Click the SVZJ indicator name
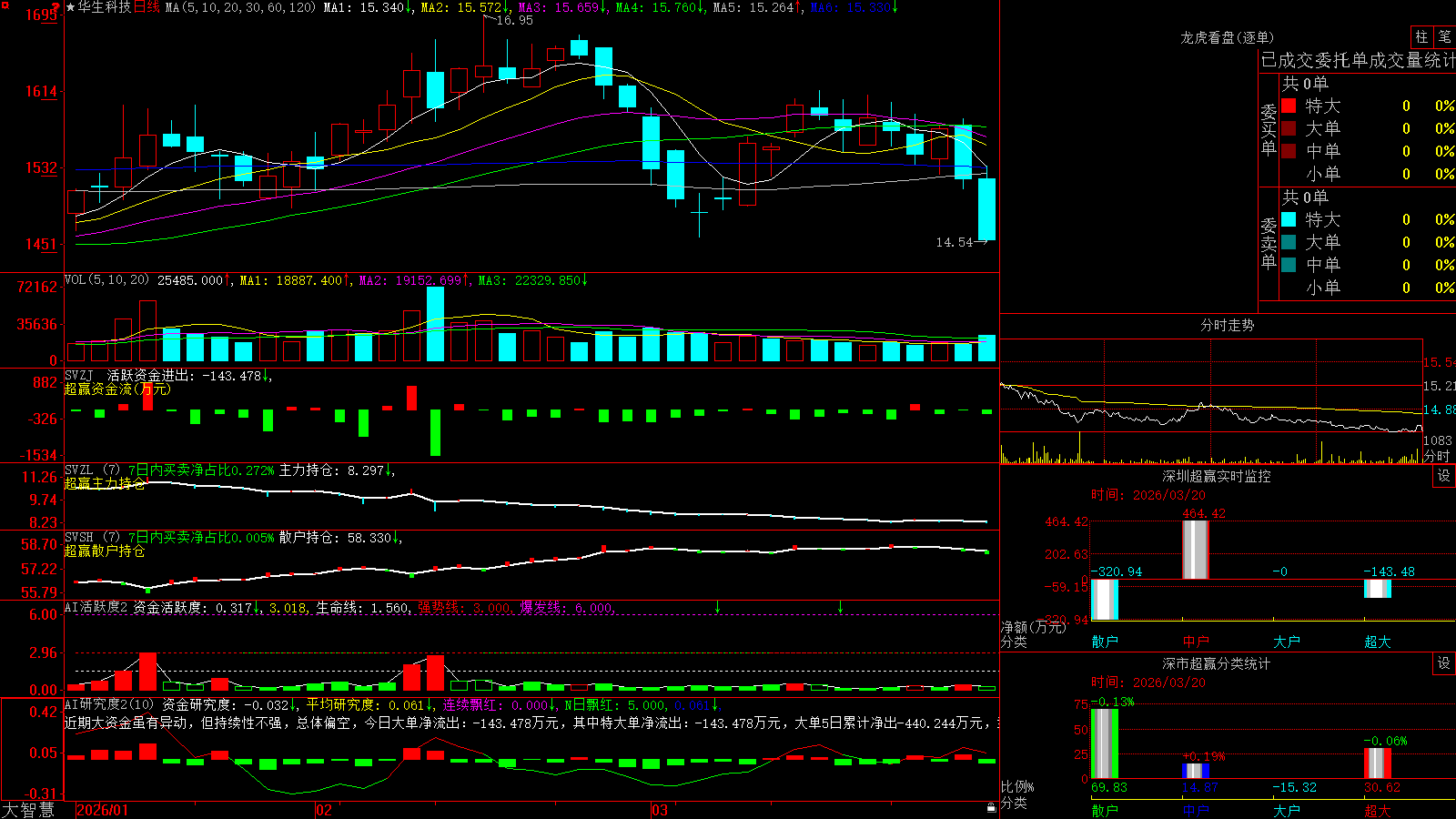The width and height of the screenshot is (1456, 819). pos(79,375)
